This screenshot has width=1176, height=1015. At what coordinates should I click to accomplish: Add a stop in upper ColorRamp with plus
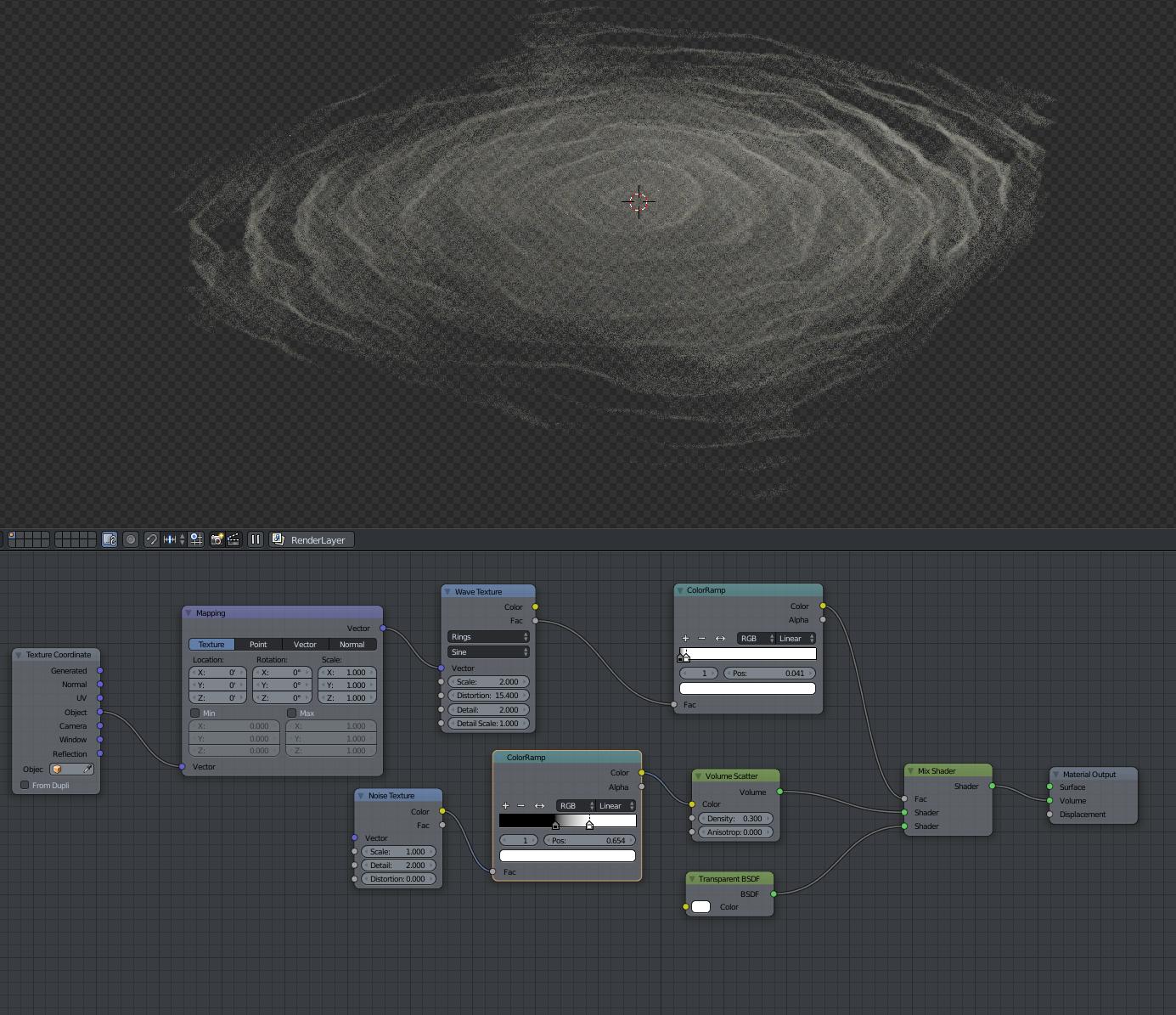tap(685, 639)
